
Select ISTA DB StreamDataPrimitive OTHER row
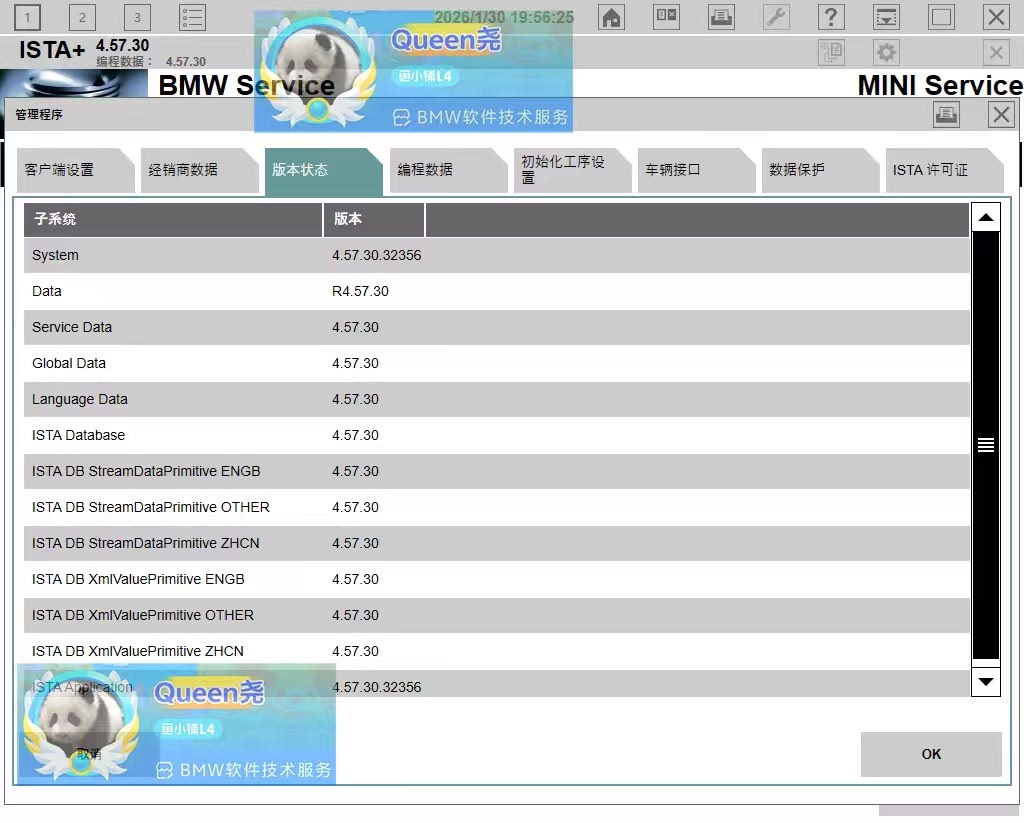coord(496,507)
